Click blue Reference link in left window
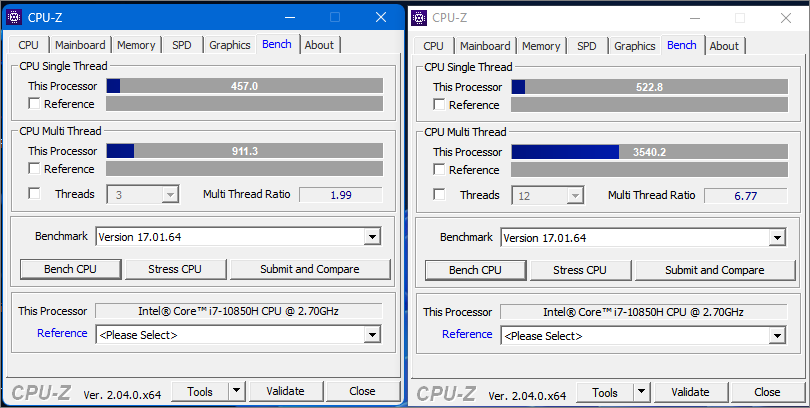This screenshot has height=408, width=810. coord(62,333)
